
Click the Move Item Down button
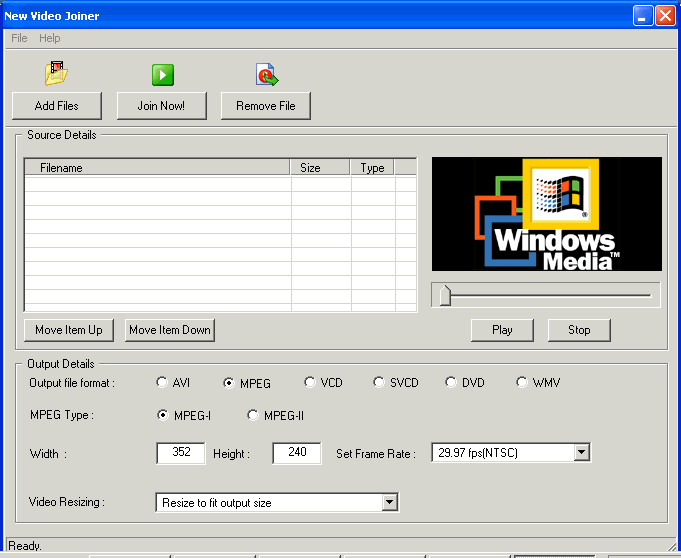click(170, 330)
